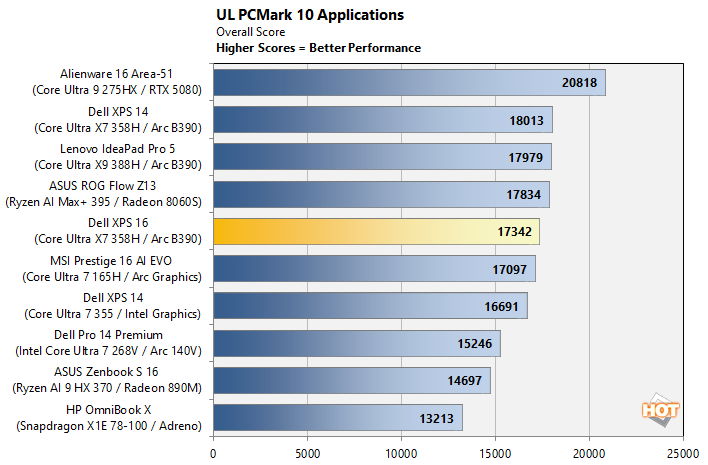Image resolution: width=708 pixels, height=465 pixels.
Task: Click the 15000 axis tick label
Action: (x=495, y=453)
